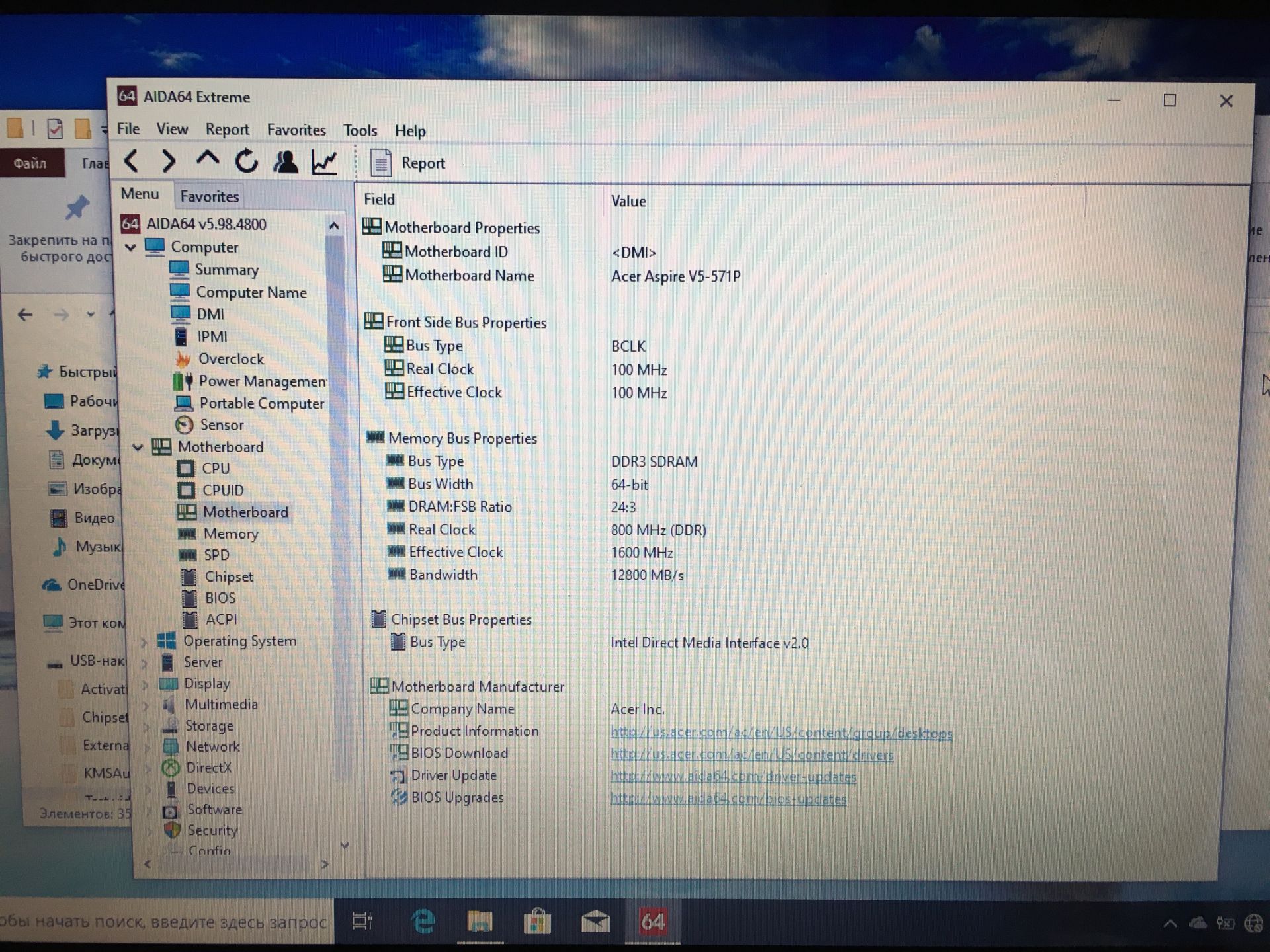Expand the Server tree node

(144, 662)
